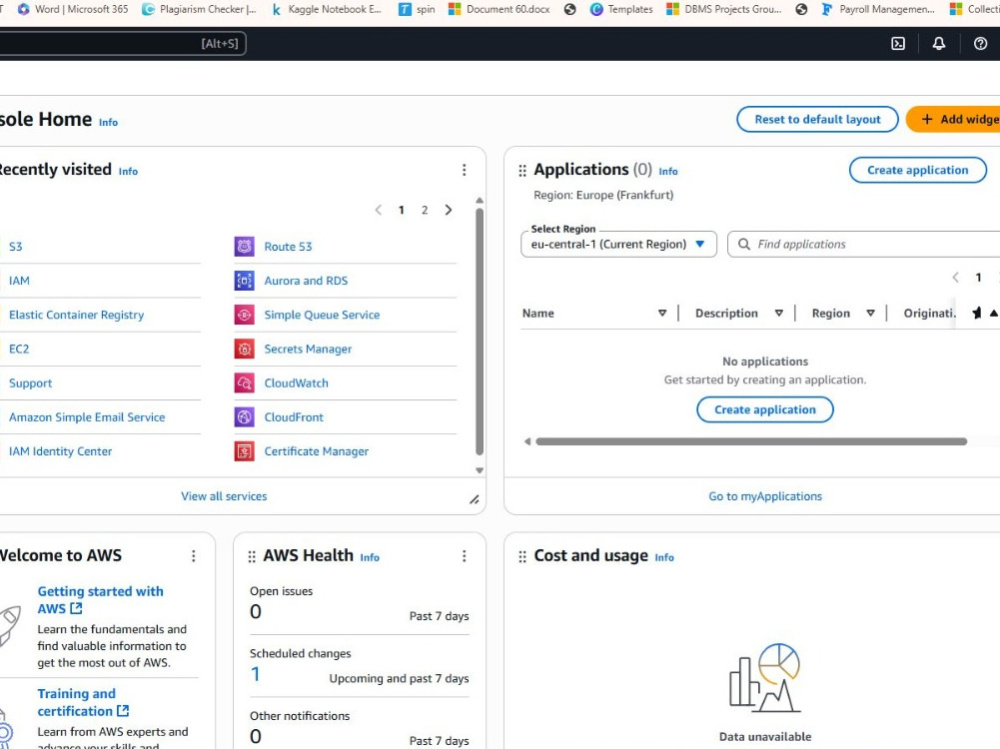Open the Elastic Container Registry link

pyautogui.click(x=77, y=315)
